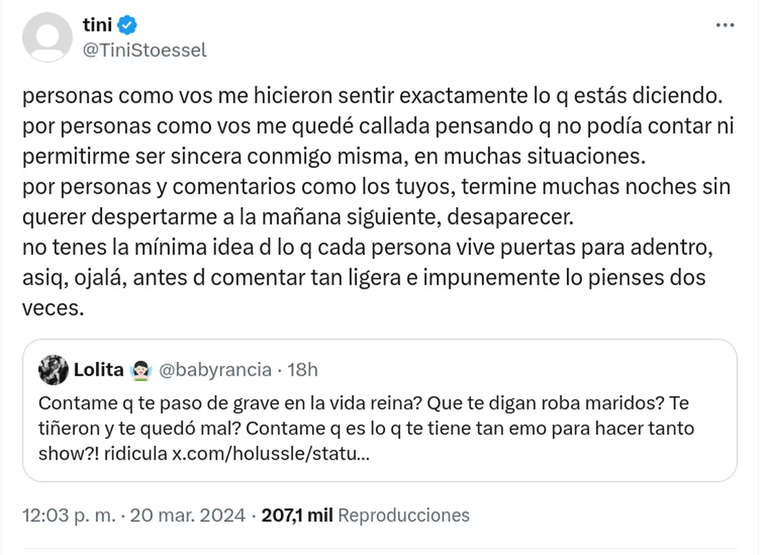This screenshot has height=555, width=770.
Task: Click the quoted tweet's 18h timestamp
Action: [302, 370]
